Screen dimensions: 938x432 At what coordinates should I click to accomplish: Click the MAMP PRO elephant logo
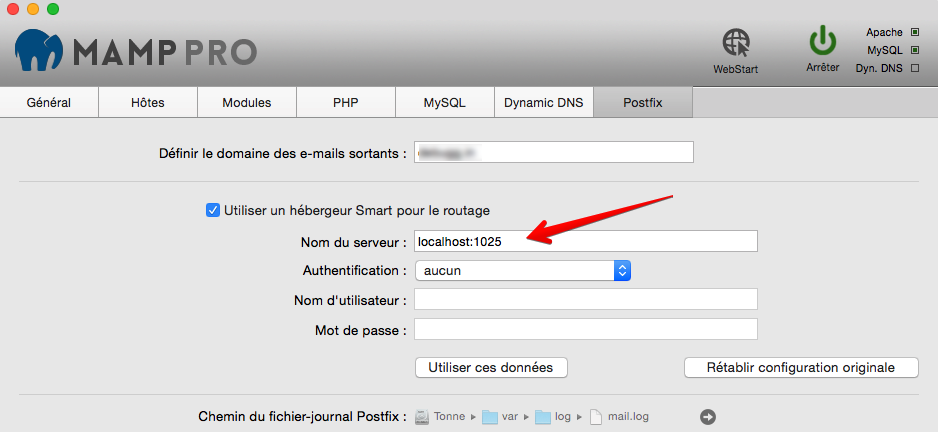(39, 51)
